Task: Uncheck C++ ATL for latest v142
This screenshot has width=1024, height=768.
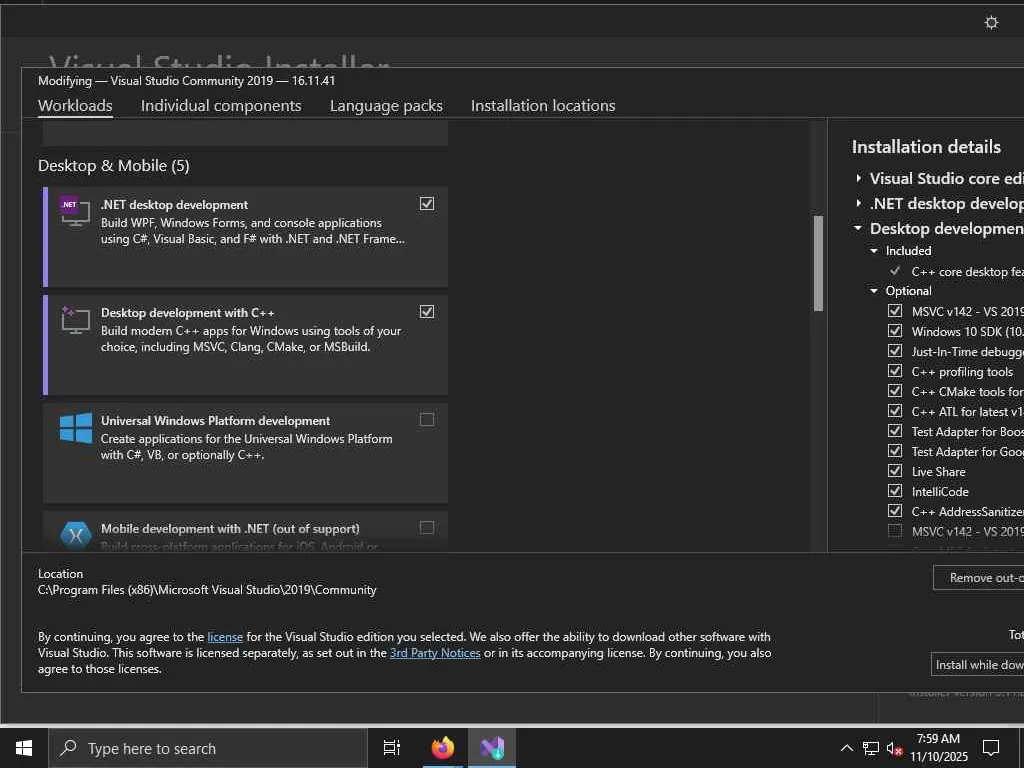Action: click(895, 411)
